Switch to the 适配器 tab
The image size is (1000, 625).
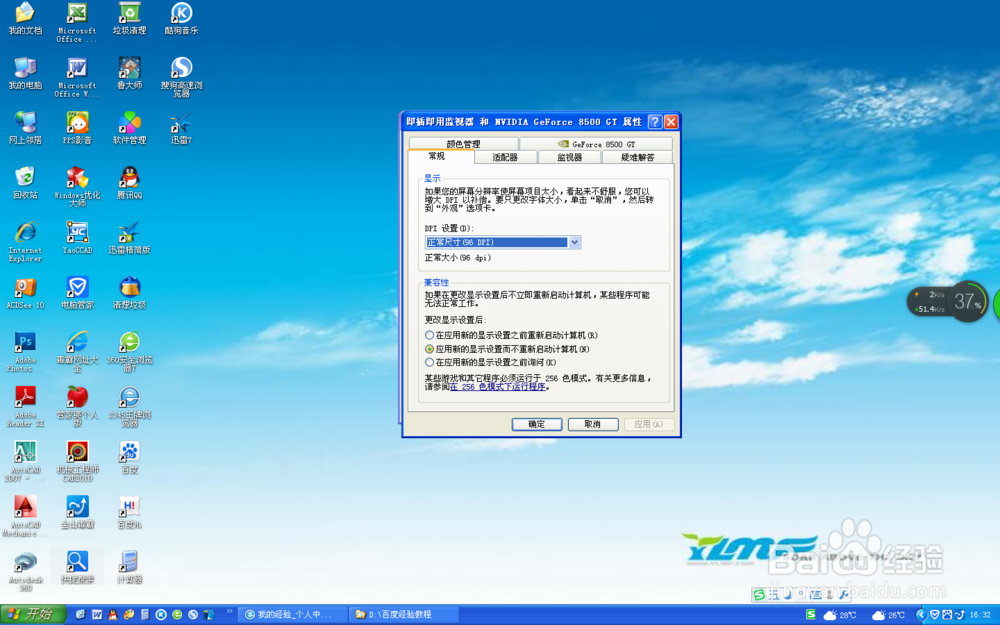click(505, 157)
